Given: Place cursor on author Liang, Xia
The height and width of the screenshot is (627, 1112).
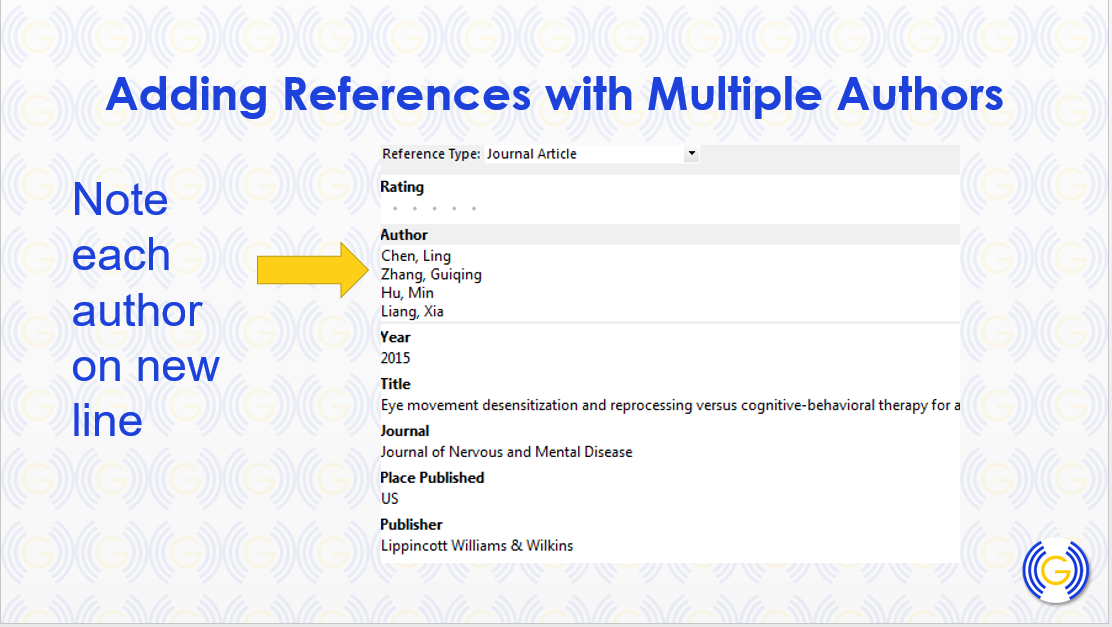Looking at the screenshot, I should [412, 312].
